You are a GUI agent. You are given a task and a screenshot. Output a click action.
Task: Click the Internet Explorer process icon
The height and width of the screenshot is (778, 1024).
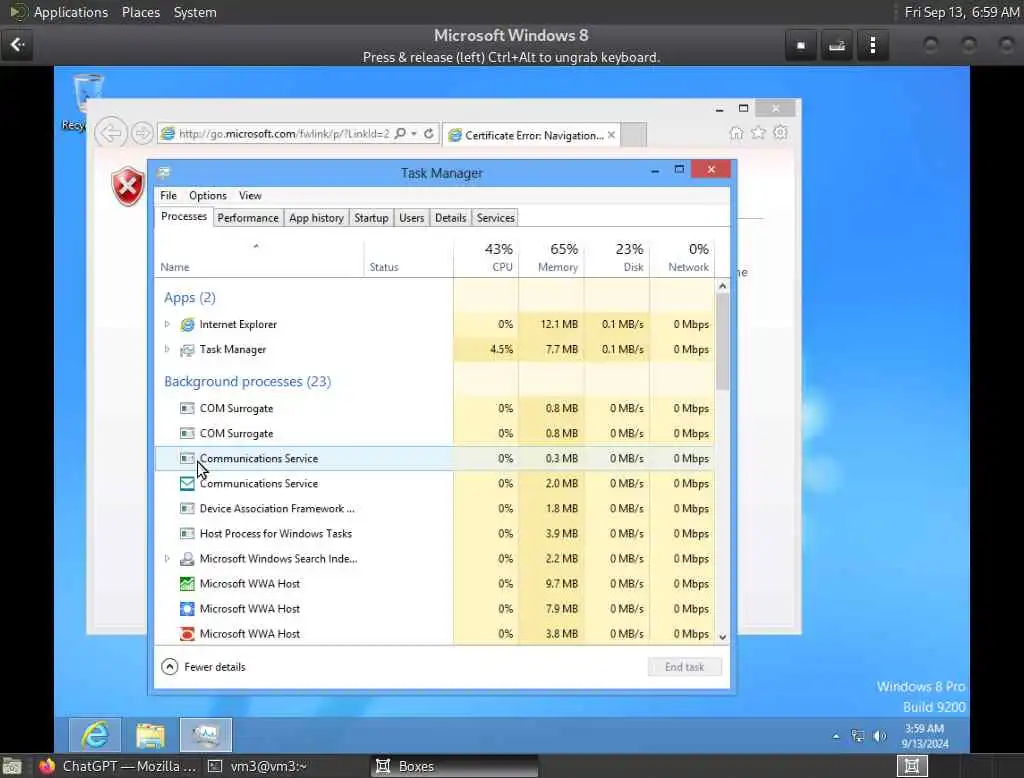pyautogui.click(x=187, y=325)
